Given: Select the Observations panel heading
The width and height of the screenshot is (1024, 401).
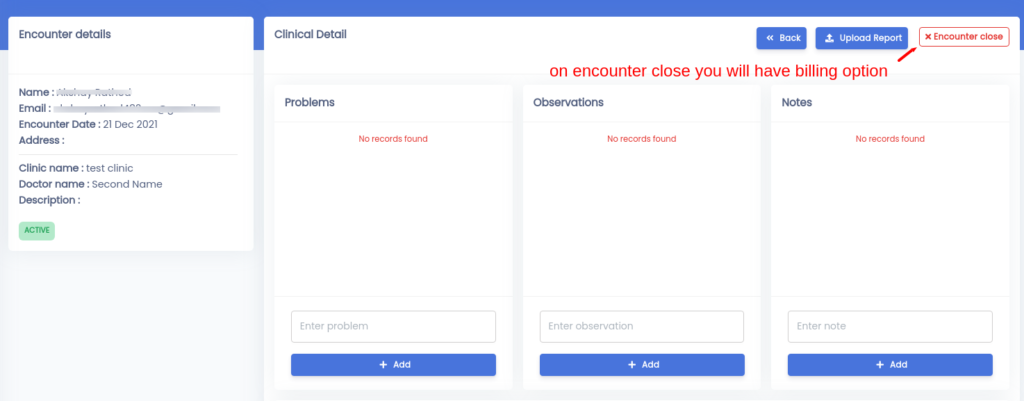Looking at the screenshot, I should pos(568,103).
